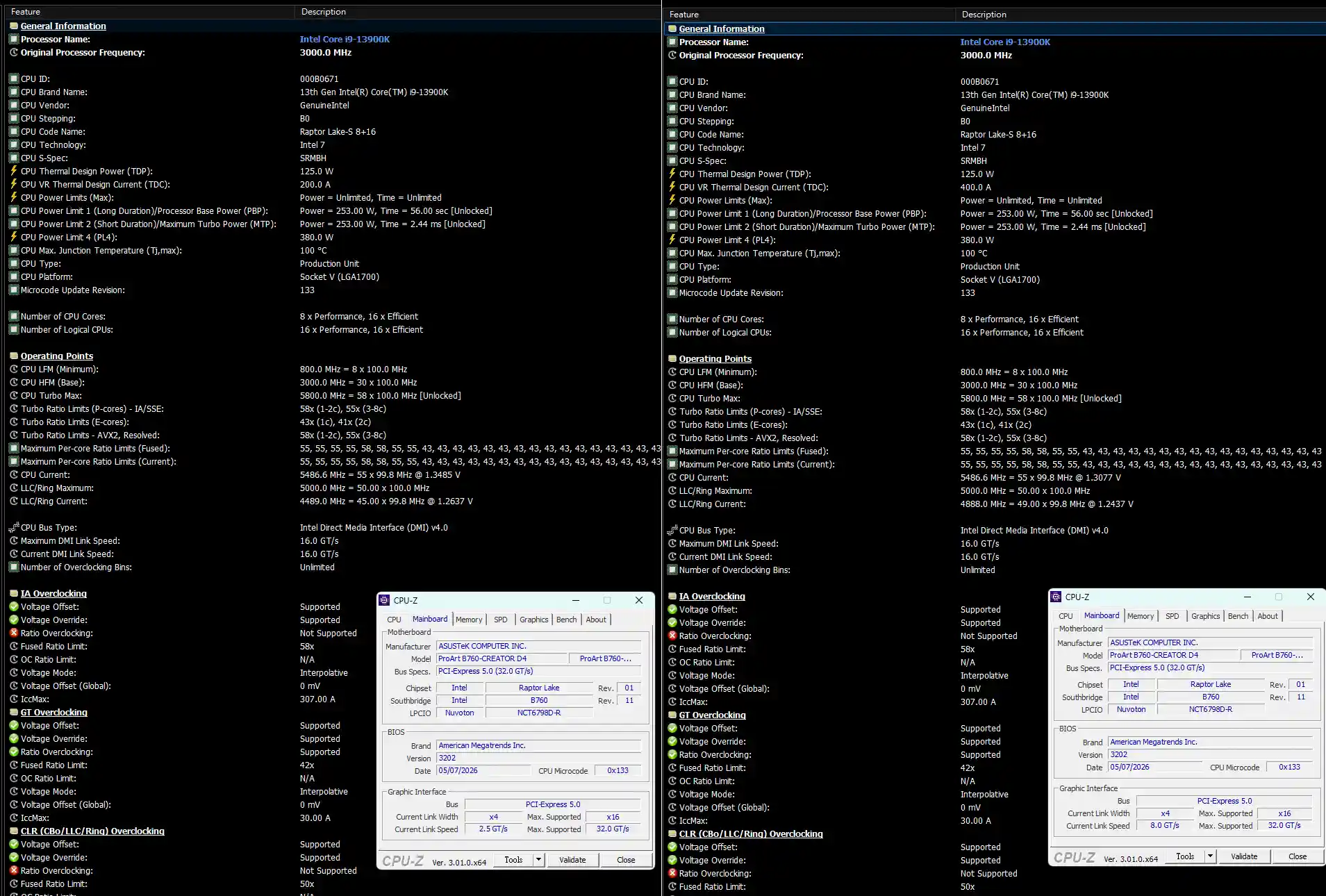Select the Bench tab in right CPU-Z window
This screenshot has height=896, width=1326.
pos(1238,616)
